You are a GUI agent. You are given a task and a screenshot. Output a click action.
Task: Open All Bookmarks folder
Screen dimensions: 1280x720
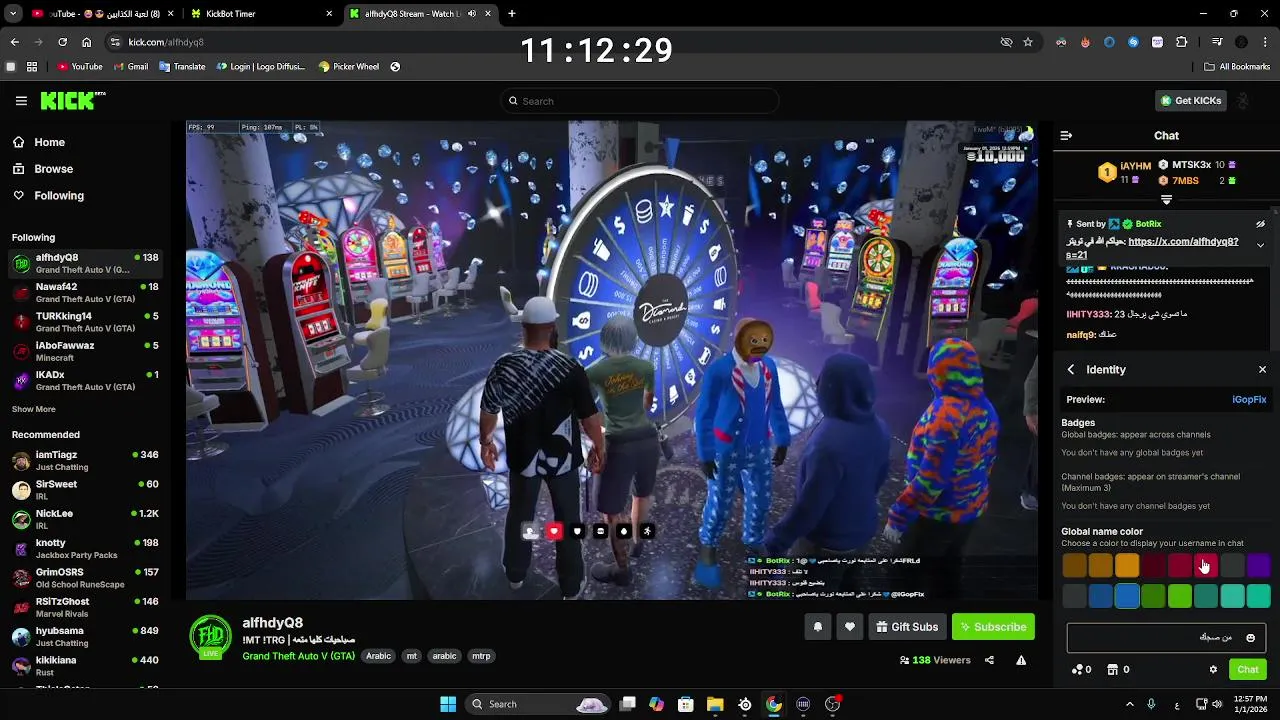tap(1237, 67)
